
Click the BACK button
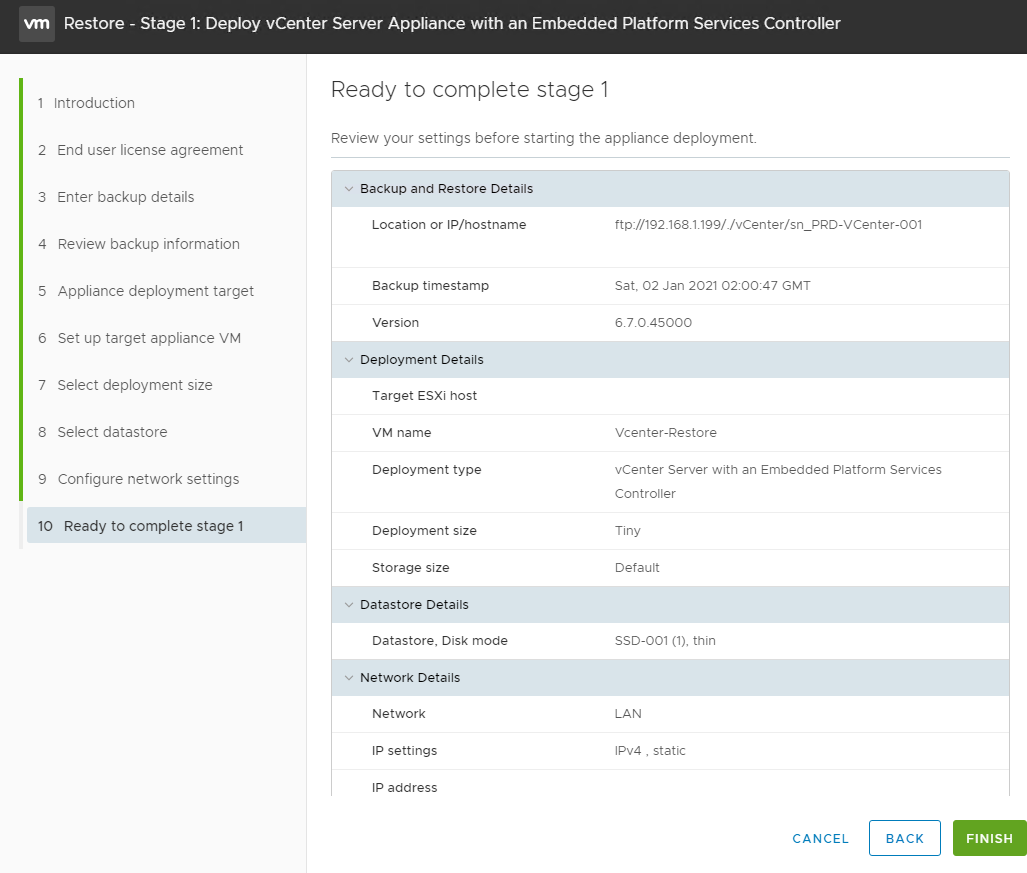point(904,838)
